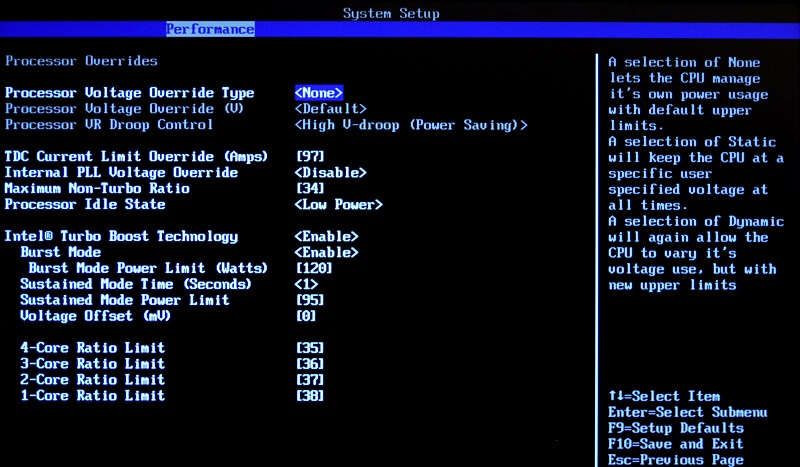Edit 1-Core Ratio Limit value 38
800x467 pixels.
click(x=310, y=396)
